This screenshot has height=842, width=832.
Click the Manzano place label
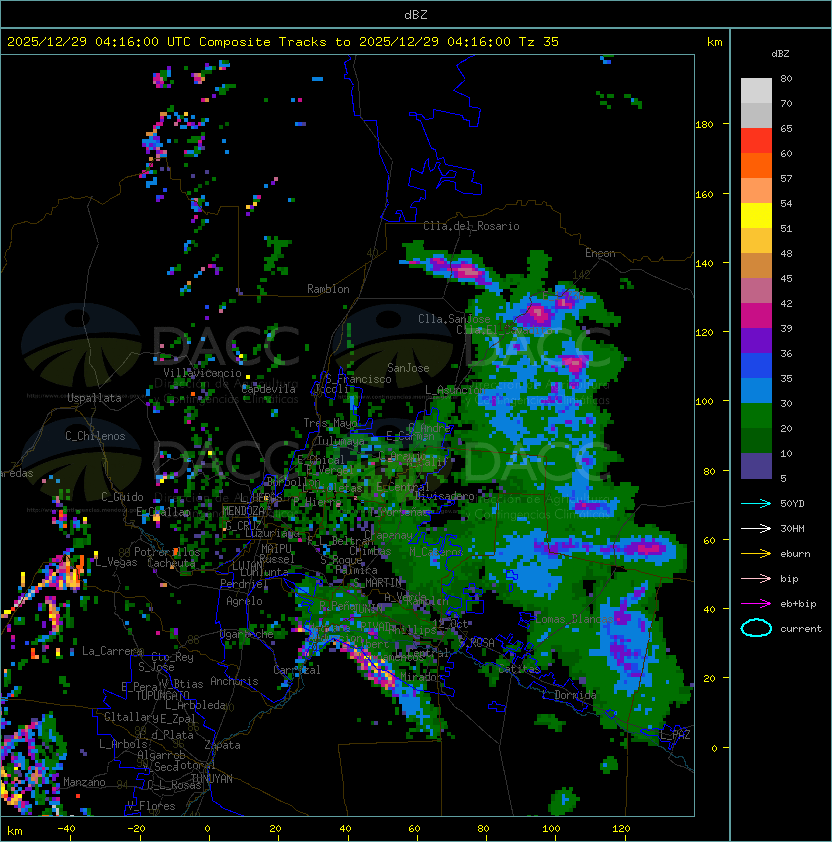pyautogui.click(x=84, y=782)
